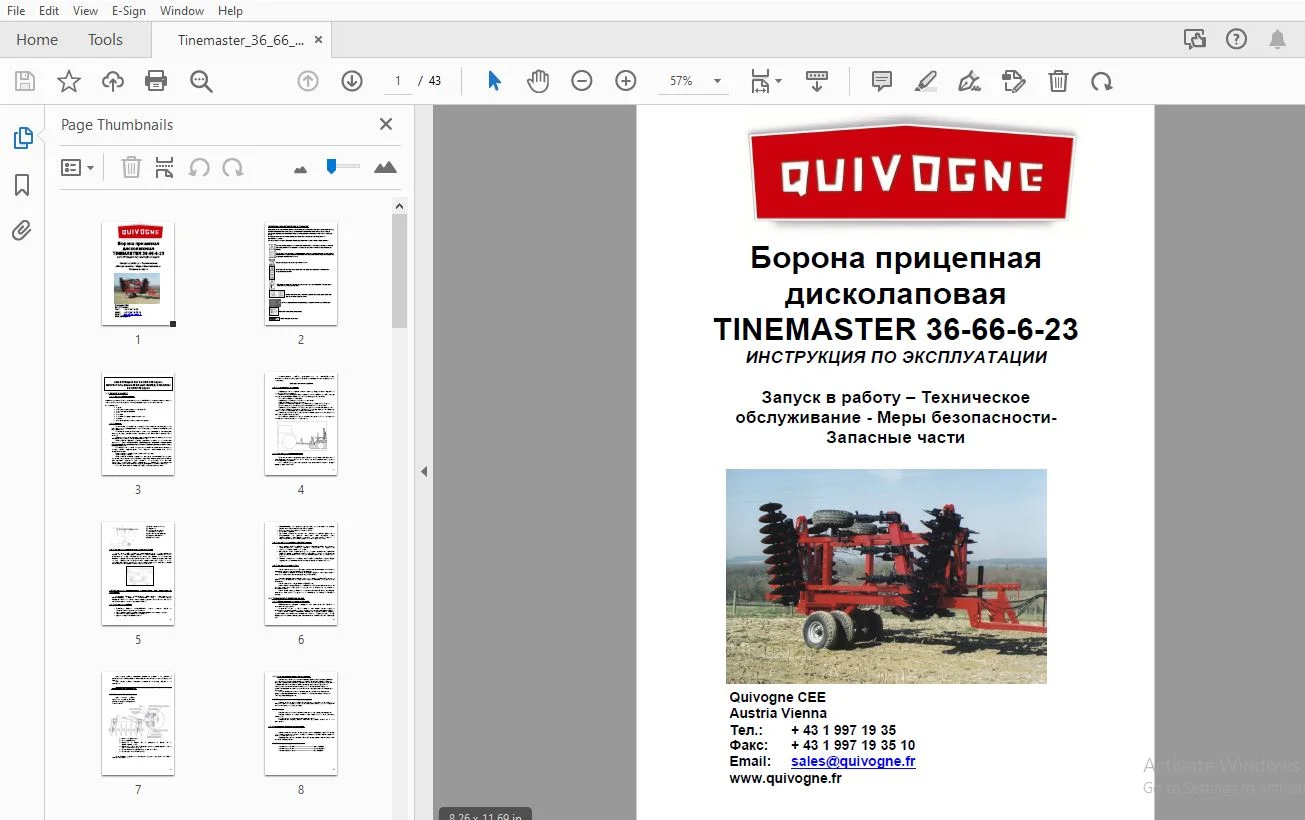Open the share with others icon
1305x820 pixels.
point(1194,39)
